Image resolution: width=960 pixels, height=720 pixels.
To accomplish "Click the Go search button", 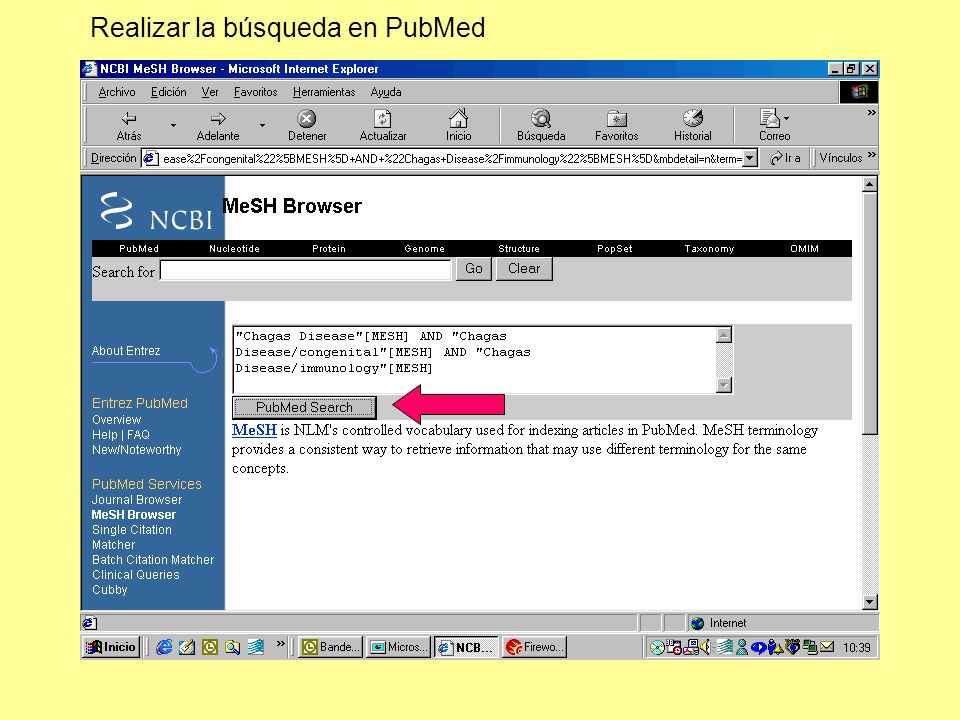I will 474,269.
